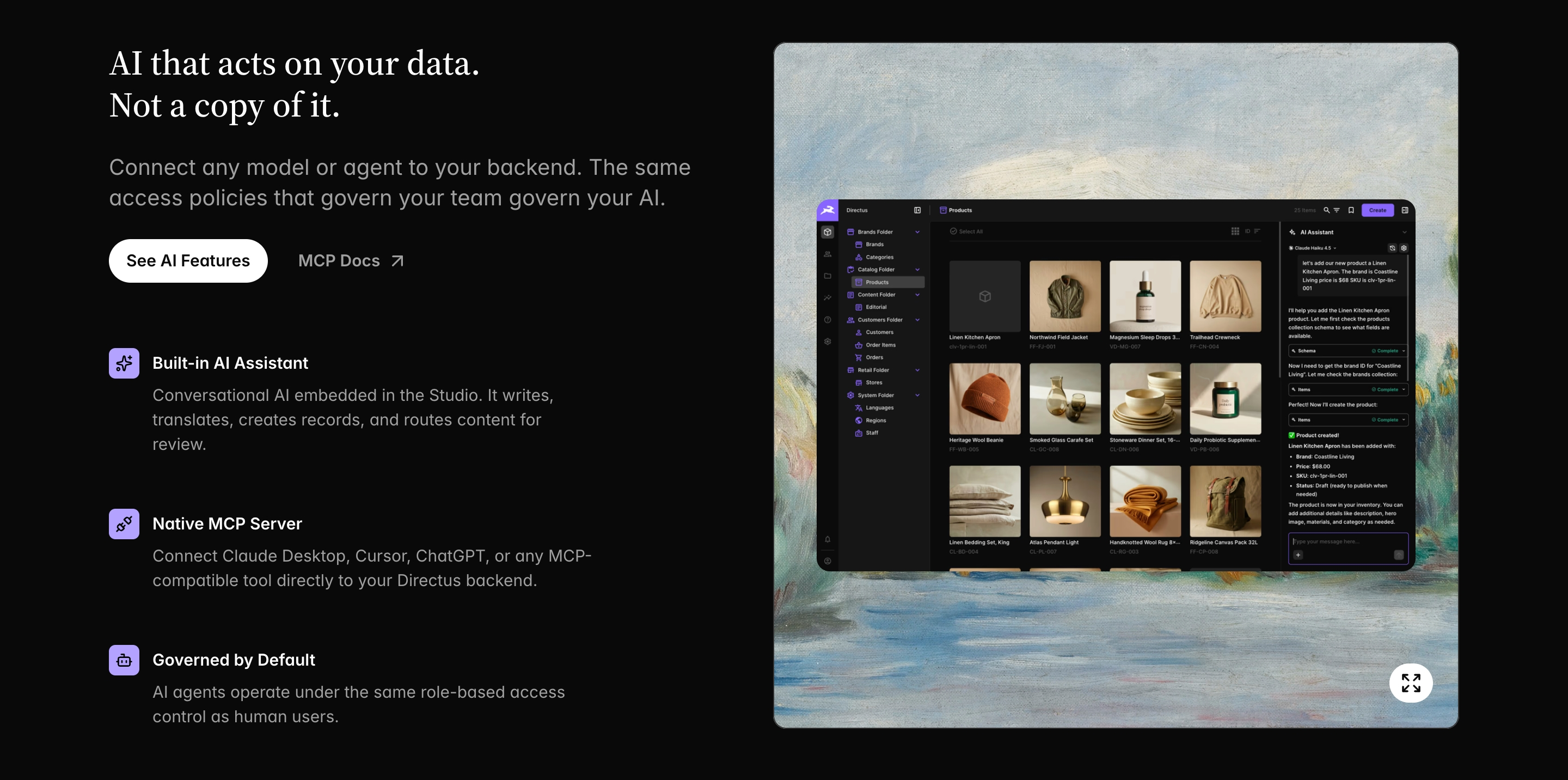Screen dimensions: 1568x780
Task: Open the Heritage Wool Beanie product card
Action: [984, 408]
